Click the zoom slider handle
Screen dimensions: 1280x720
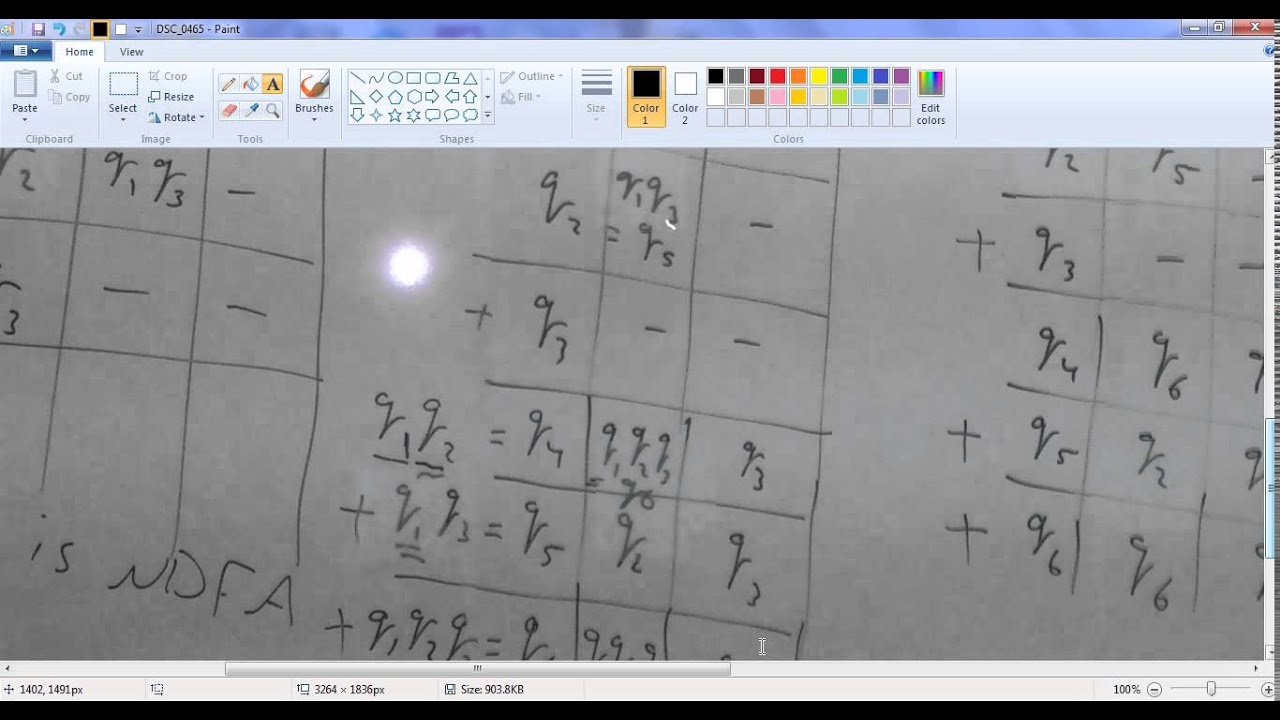click(1211, 690)
